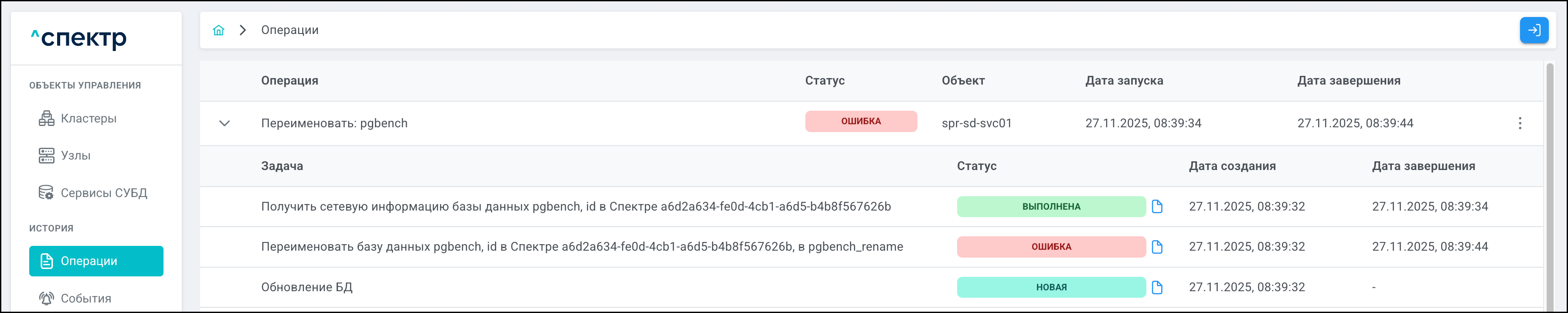Go to События in sidebar
Screen dimensions: 1568x313
click(x=86, y=298)
